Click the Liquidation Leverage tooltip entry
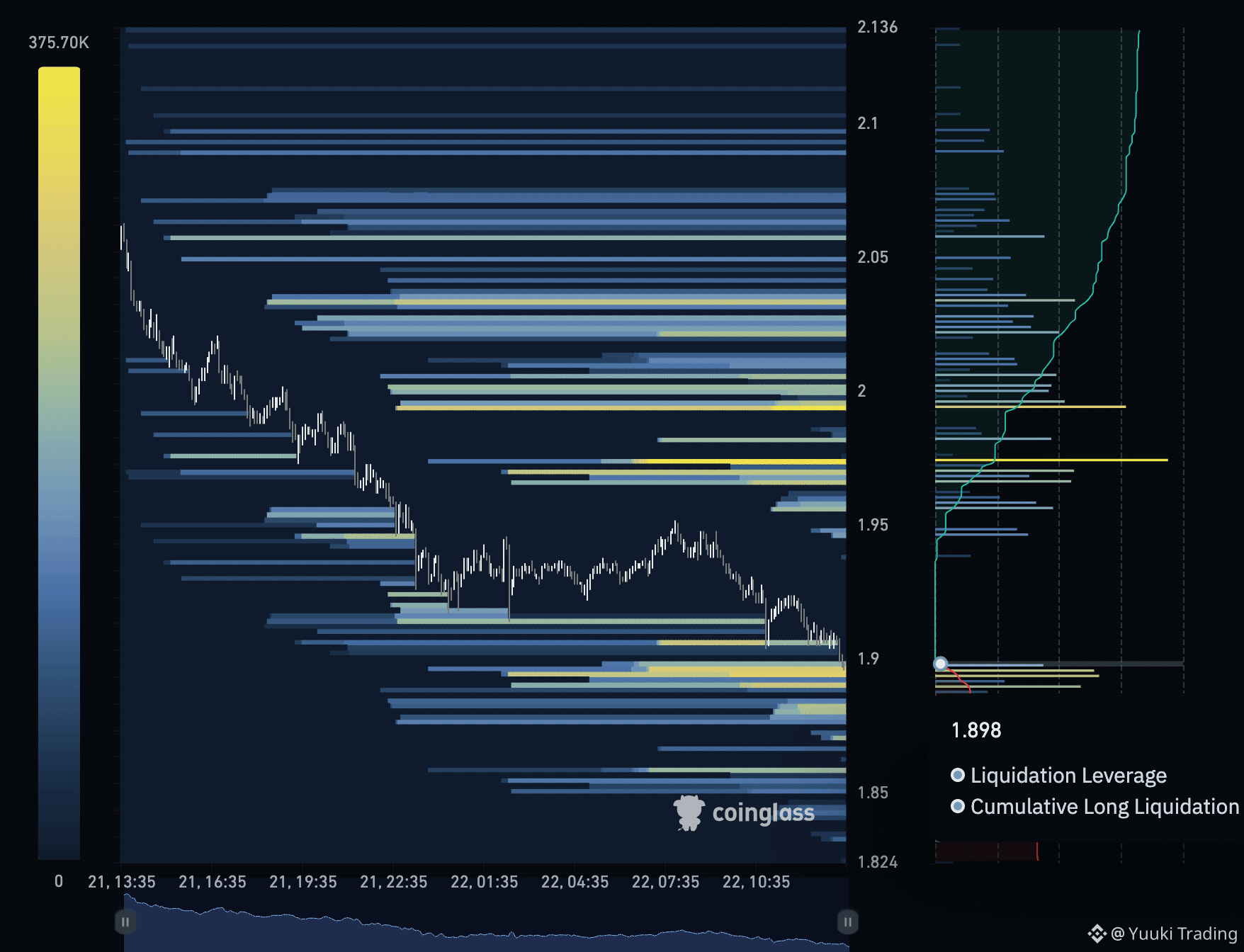Viewport: 1244px width, 952px height. (x=1059, y=776)
